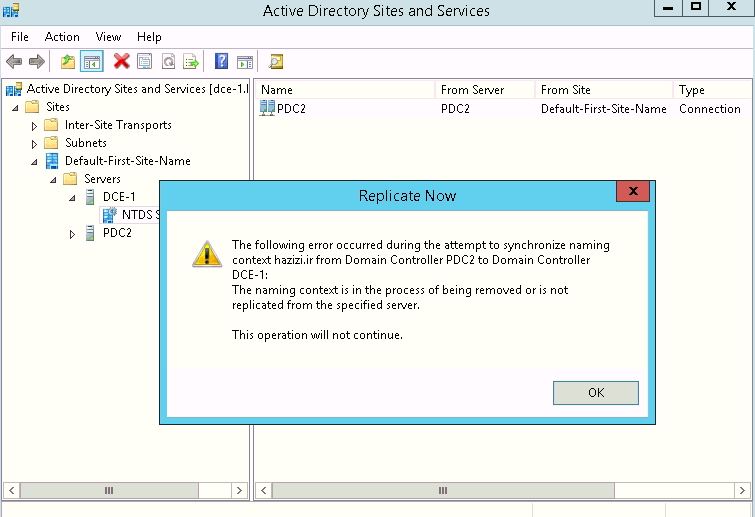Click the list pane scroll left arrow
755x517 pixels.
coord(263,491)
